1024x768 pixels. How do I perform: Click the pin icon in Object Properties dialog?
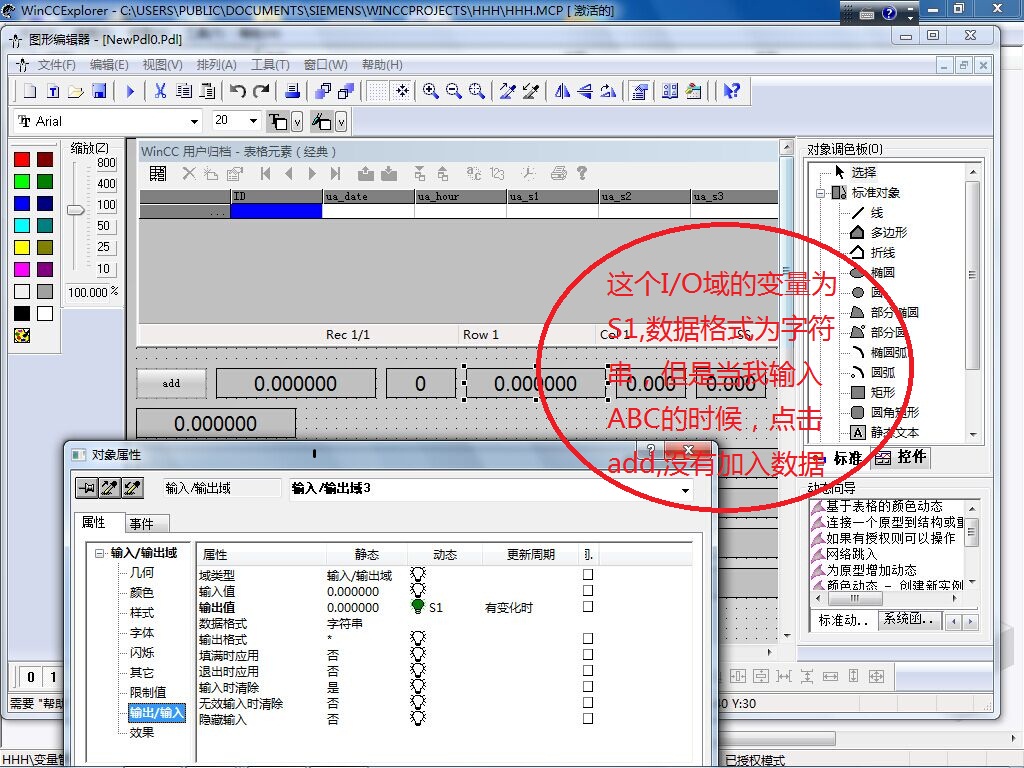[x=86, y=488]
